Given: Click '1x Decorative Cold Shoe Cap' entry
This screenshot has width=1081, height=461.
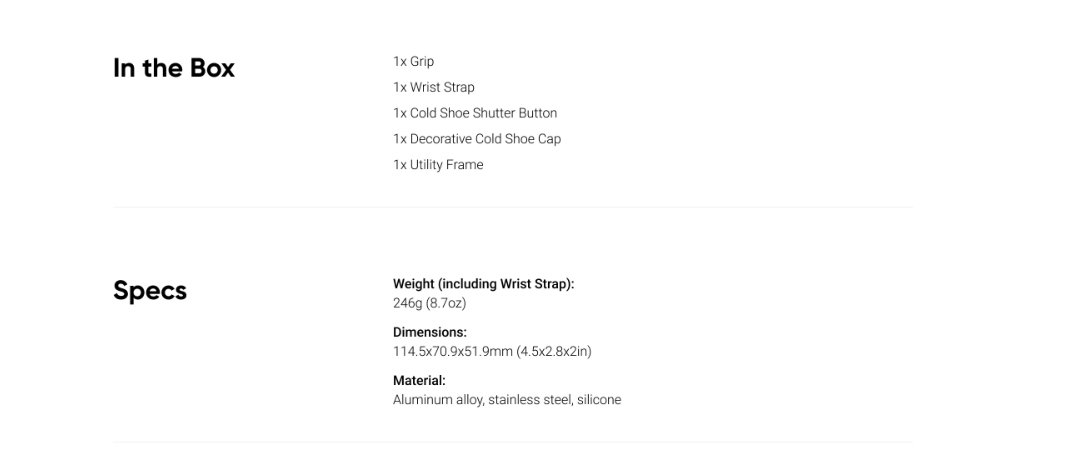Looking at the screenshot, I should [x=477, y=139].
